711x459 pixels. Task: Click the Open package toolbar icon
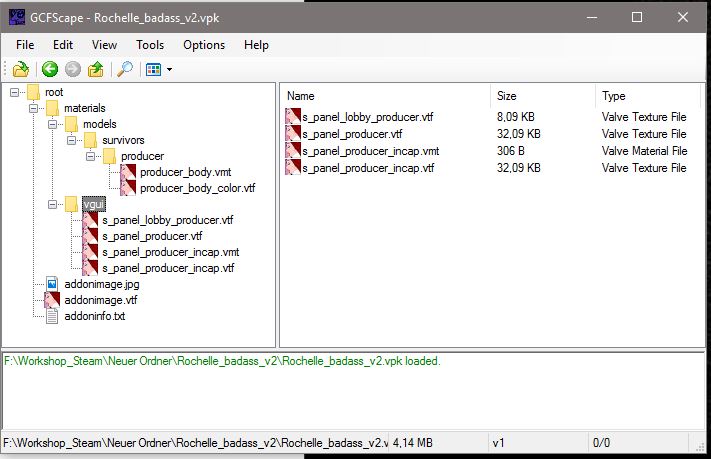point(20,69)
